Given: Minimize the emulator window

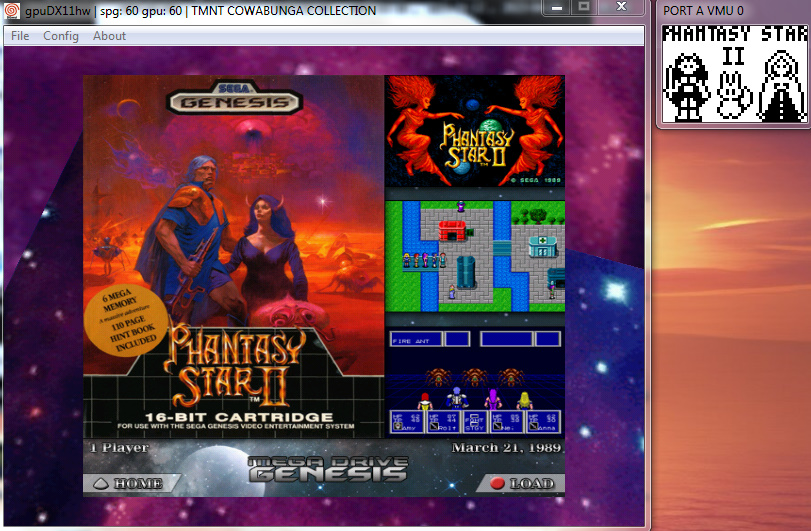Looking at the screenshot, I should tap(557, 7).
